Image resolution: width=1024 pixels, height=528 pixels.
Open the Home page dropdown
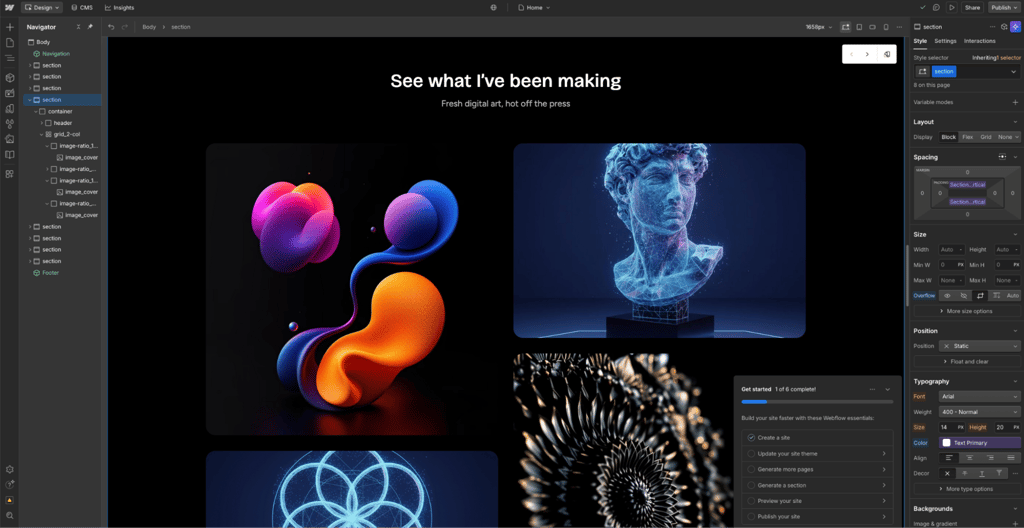tap(534, 8)
